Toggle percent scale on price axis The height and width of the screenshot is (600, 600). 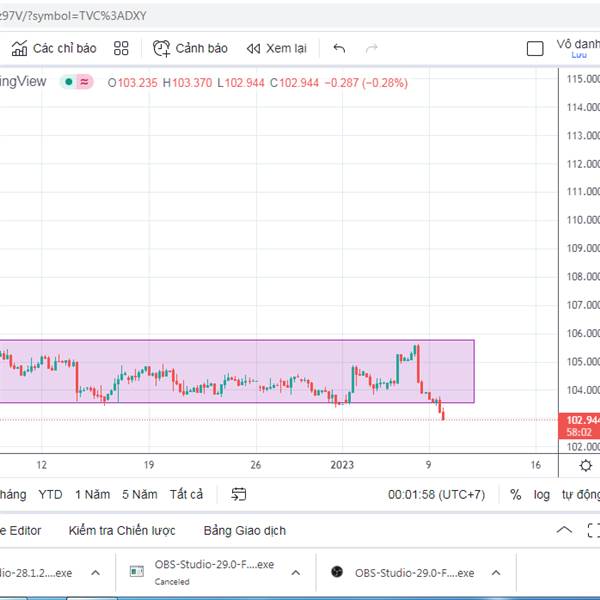pyautogui.click(x=515, y=494)
